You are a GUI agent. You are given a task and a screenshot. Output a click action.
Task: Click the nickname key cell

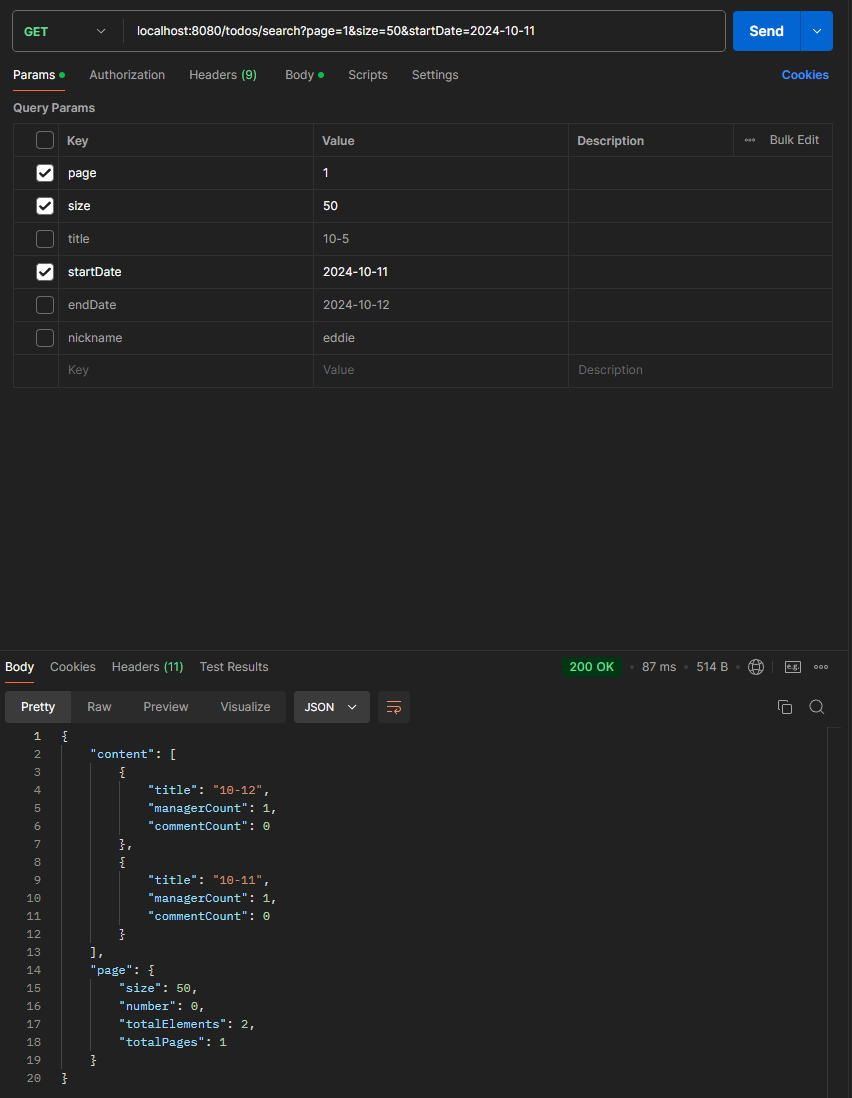click(186, 338)
